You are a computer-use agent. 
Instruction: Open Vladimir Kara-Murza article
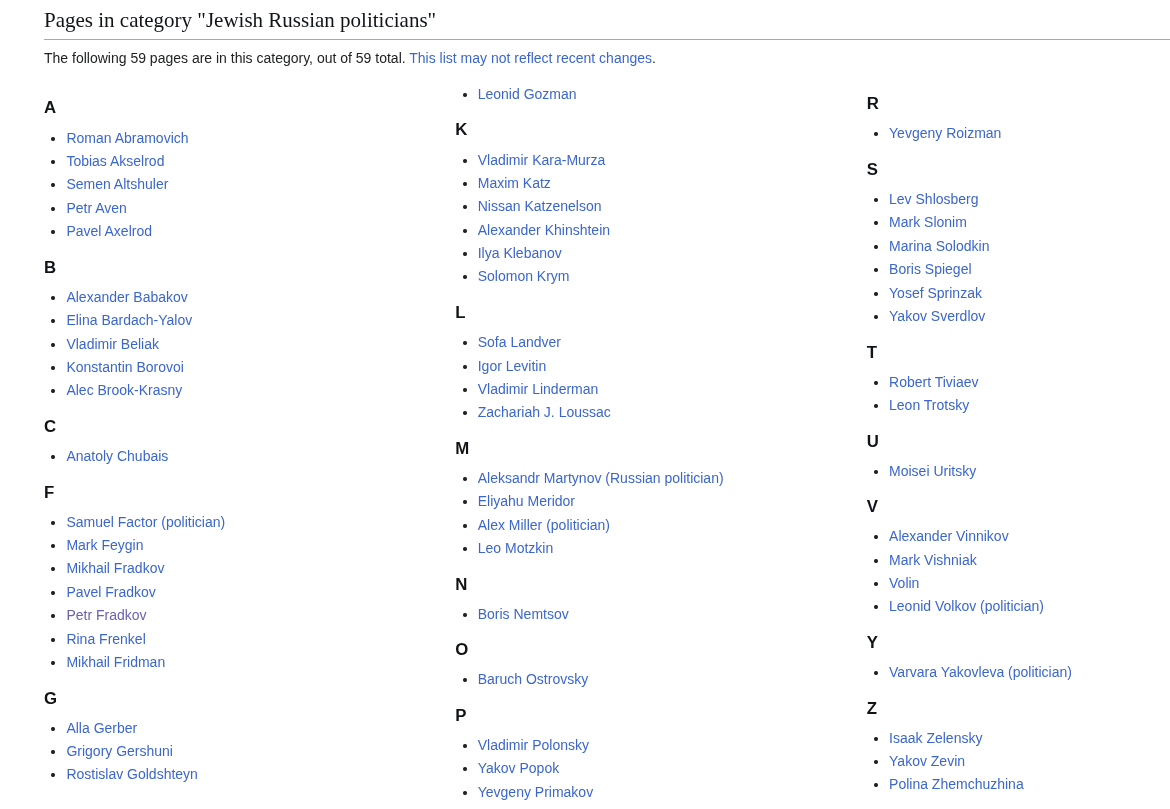[x=541, y=160]
